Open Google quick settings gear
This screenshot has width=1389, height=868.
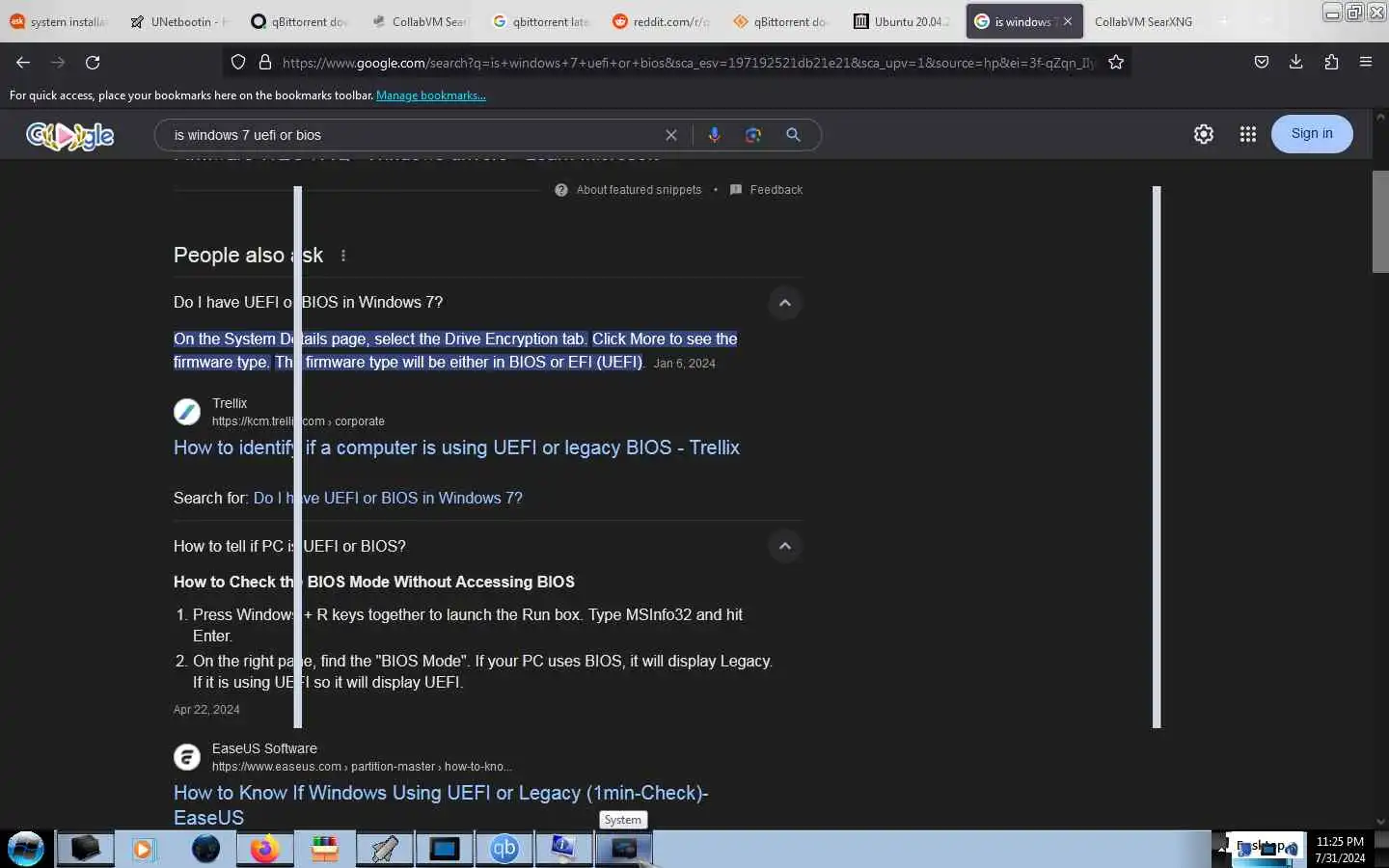pyautogui.click(x=1204, y=134)
